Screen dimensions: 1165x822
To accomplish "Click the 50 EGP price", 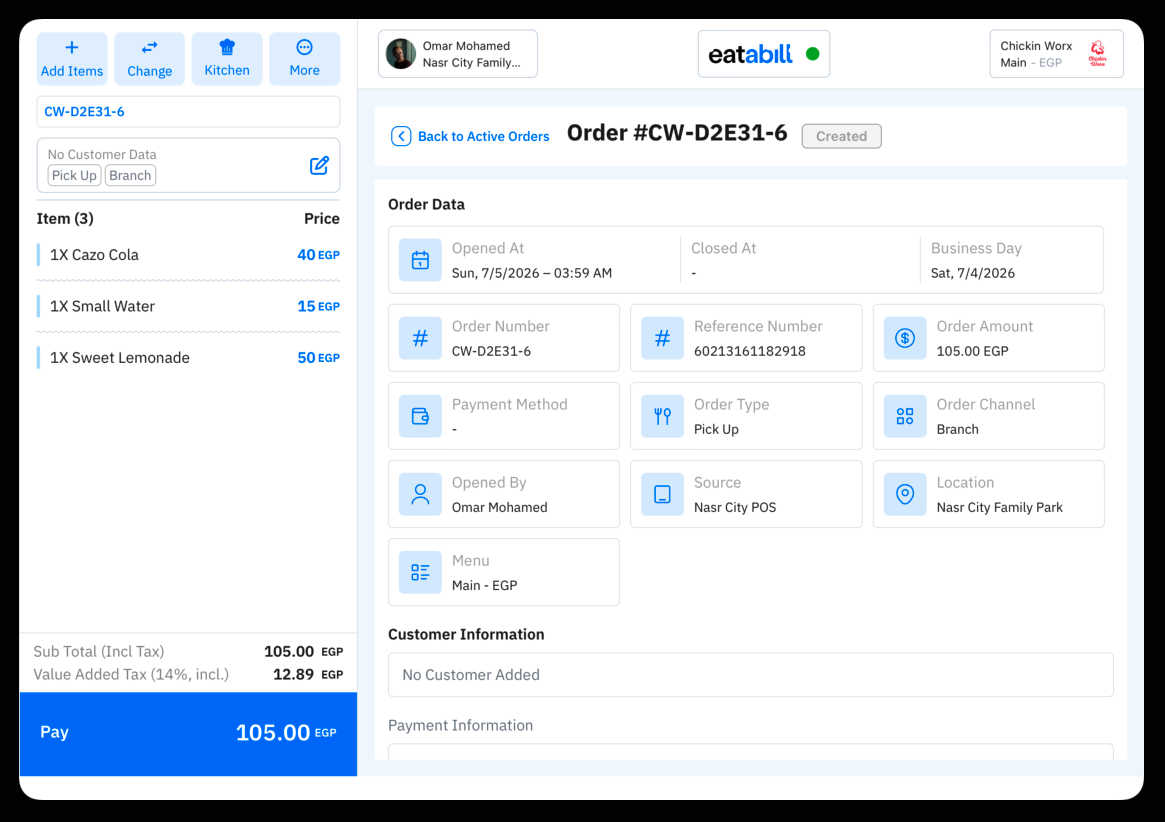I will point(318,357).
